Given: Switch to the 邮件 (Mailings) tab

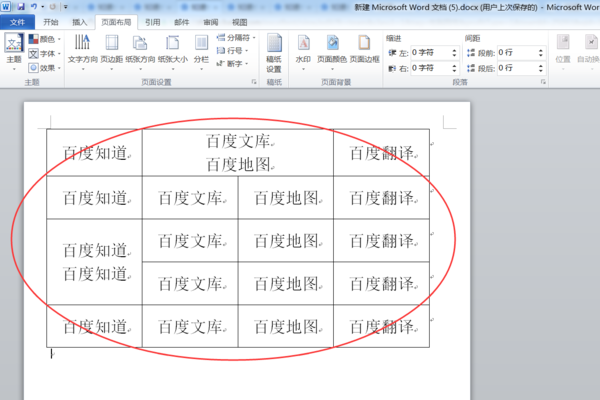Looking at the screenshot, I should coord(182,22).
